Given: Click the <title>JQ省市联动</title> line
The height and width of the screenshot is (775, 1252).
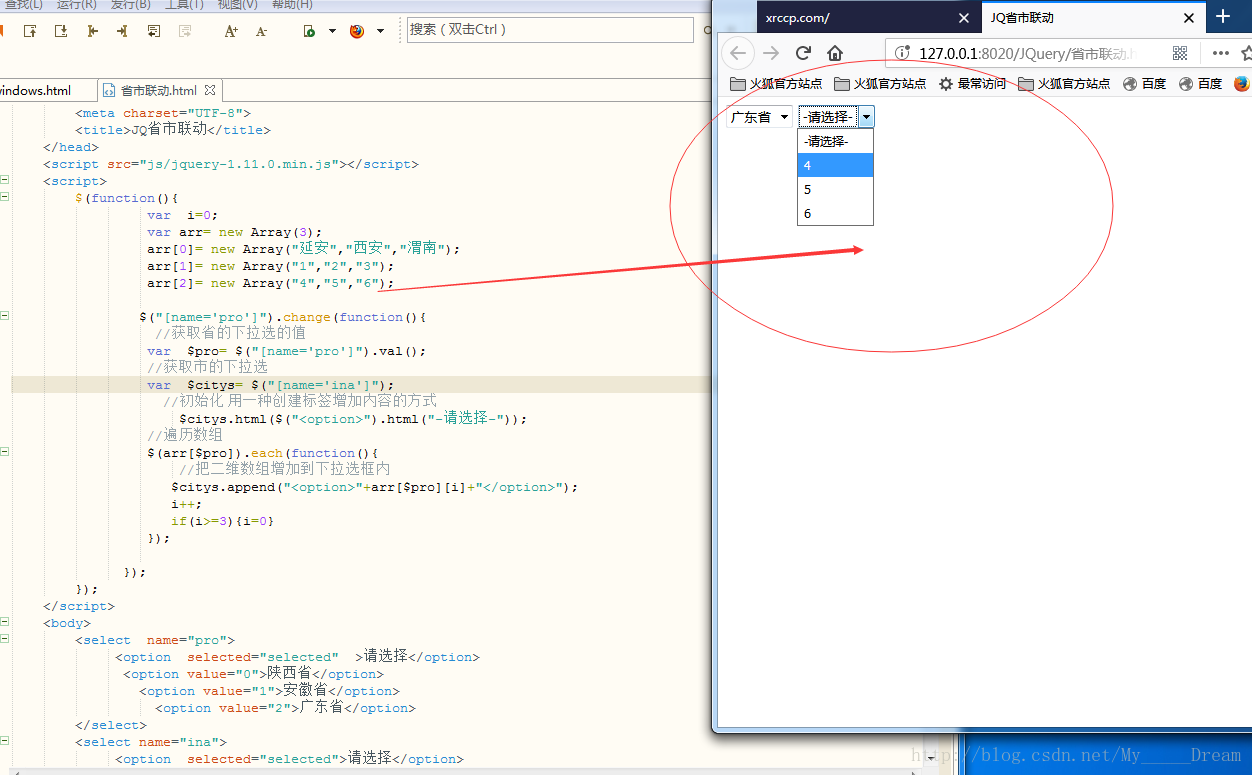Looking at the screenshot, I should click(x=173, y=130).
